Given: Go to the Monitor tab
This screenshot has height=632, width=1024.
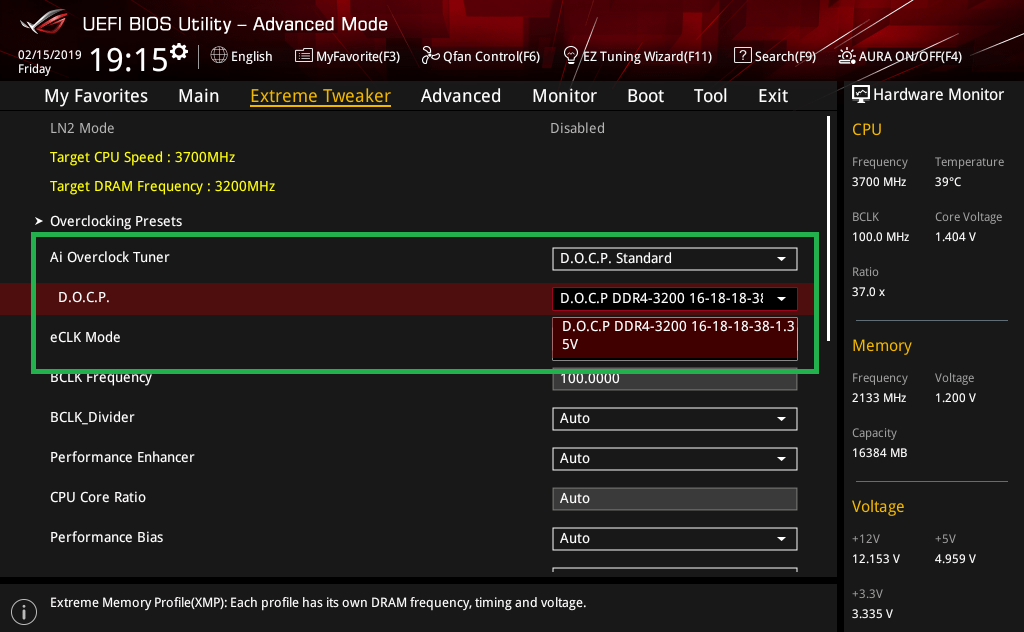Looking at the screenshot, I should [564, 96].
